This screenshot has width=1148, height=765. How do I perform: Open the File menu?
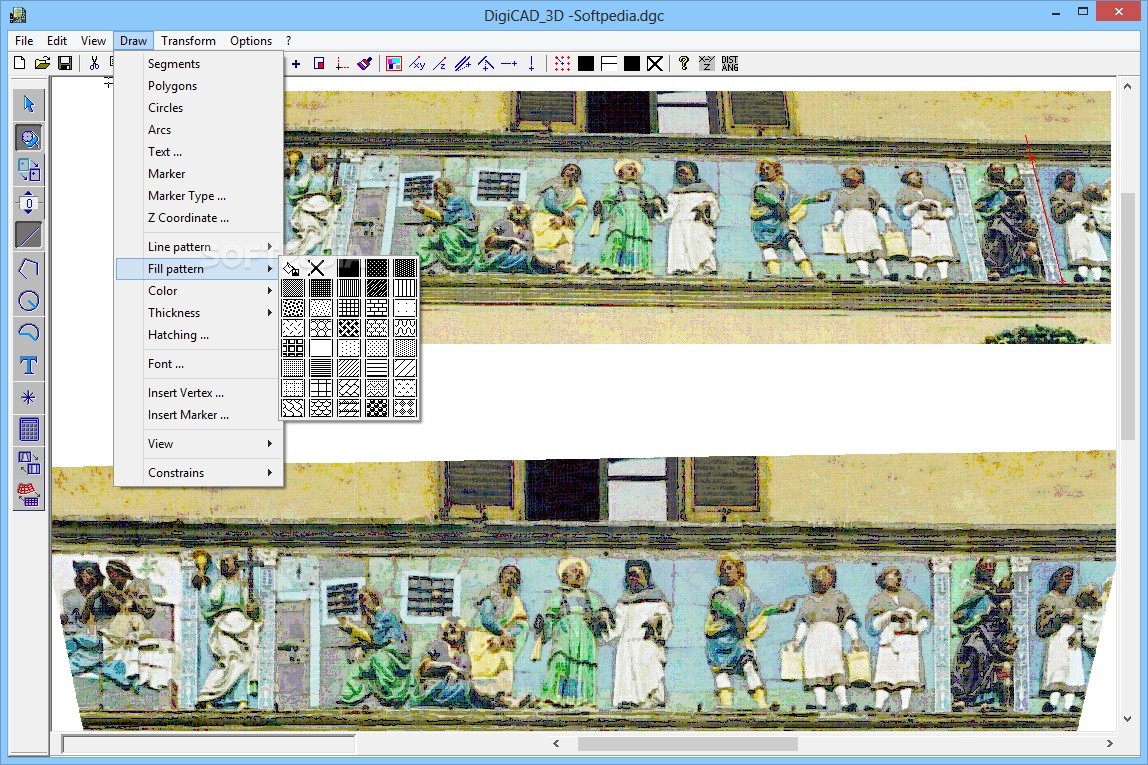(x=24, y=41)
